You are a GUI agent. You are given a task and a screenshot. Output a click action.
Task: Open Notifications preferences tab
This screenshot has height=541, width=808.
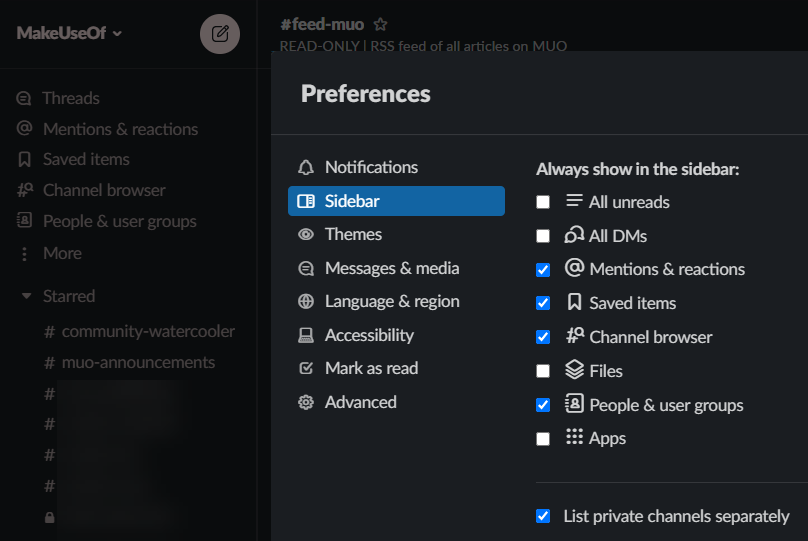(x=371, y=167)
